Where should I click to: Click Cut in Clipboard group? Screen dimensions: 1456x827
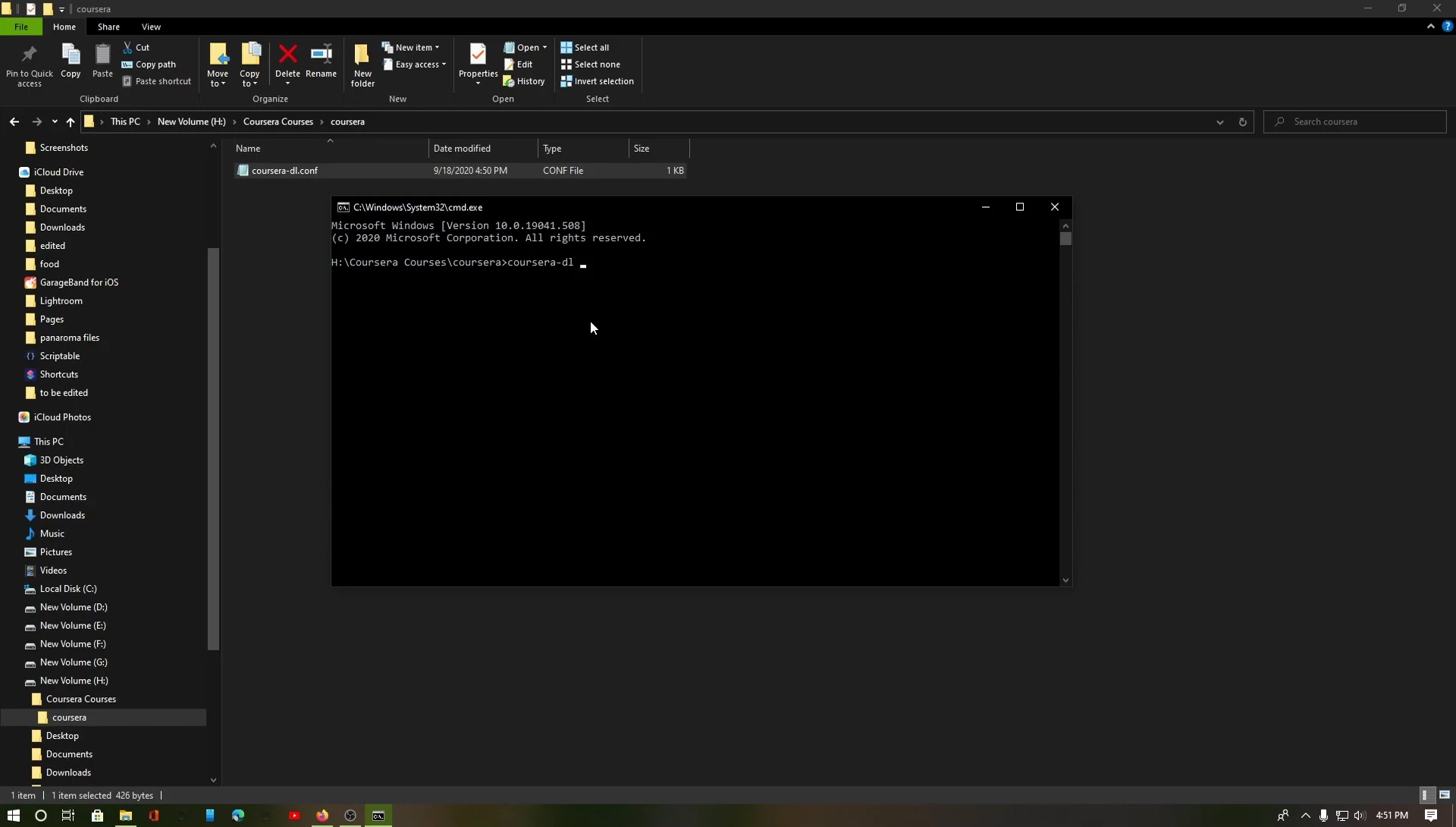point(136,47)
